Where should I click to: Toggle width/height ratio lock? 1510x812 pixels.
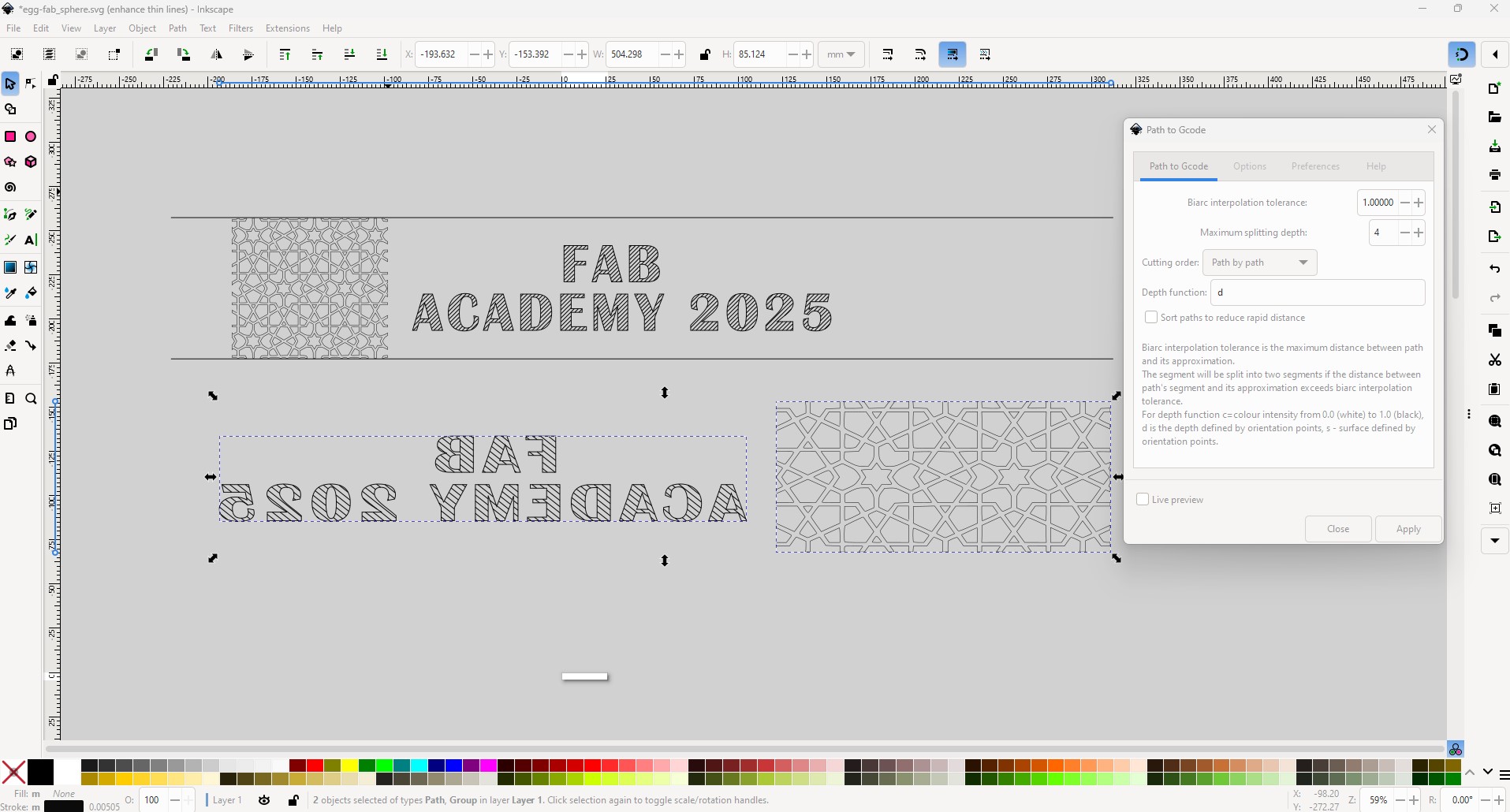tap(705, 54)
